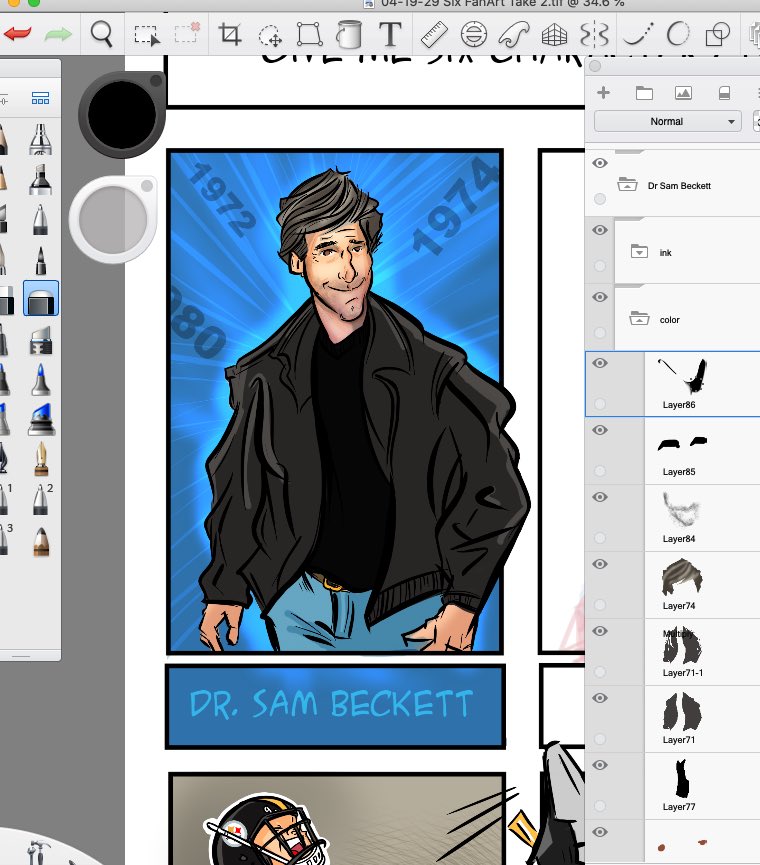
Task: Hide the Layer71-1 multiply layer
Action: (600, 631)
